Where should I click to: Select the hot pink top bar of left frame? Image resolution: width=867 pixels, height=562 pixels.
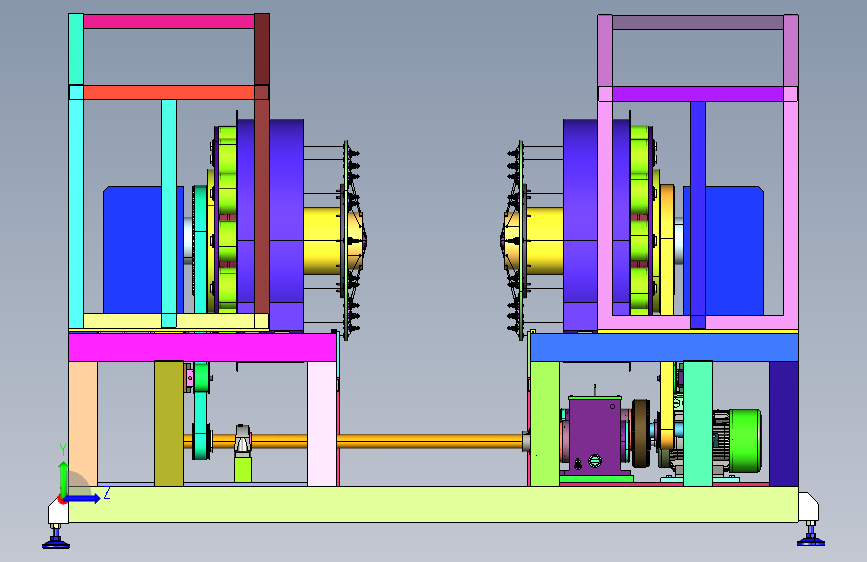point(169,22)
